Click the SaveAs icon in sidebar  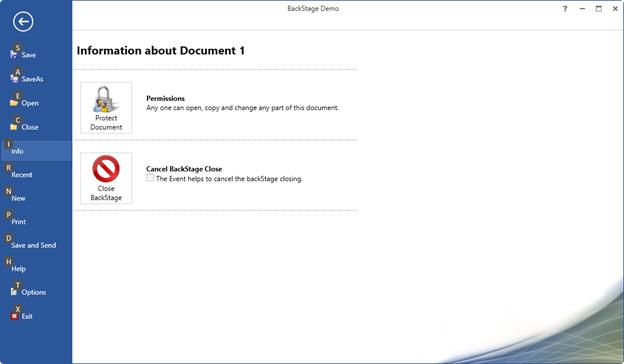14,79
